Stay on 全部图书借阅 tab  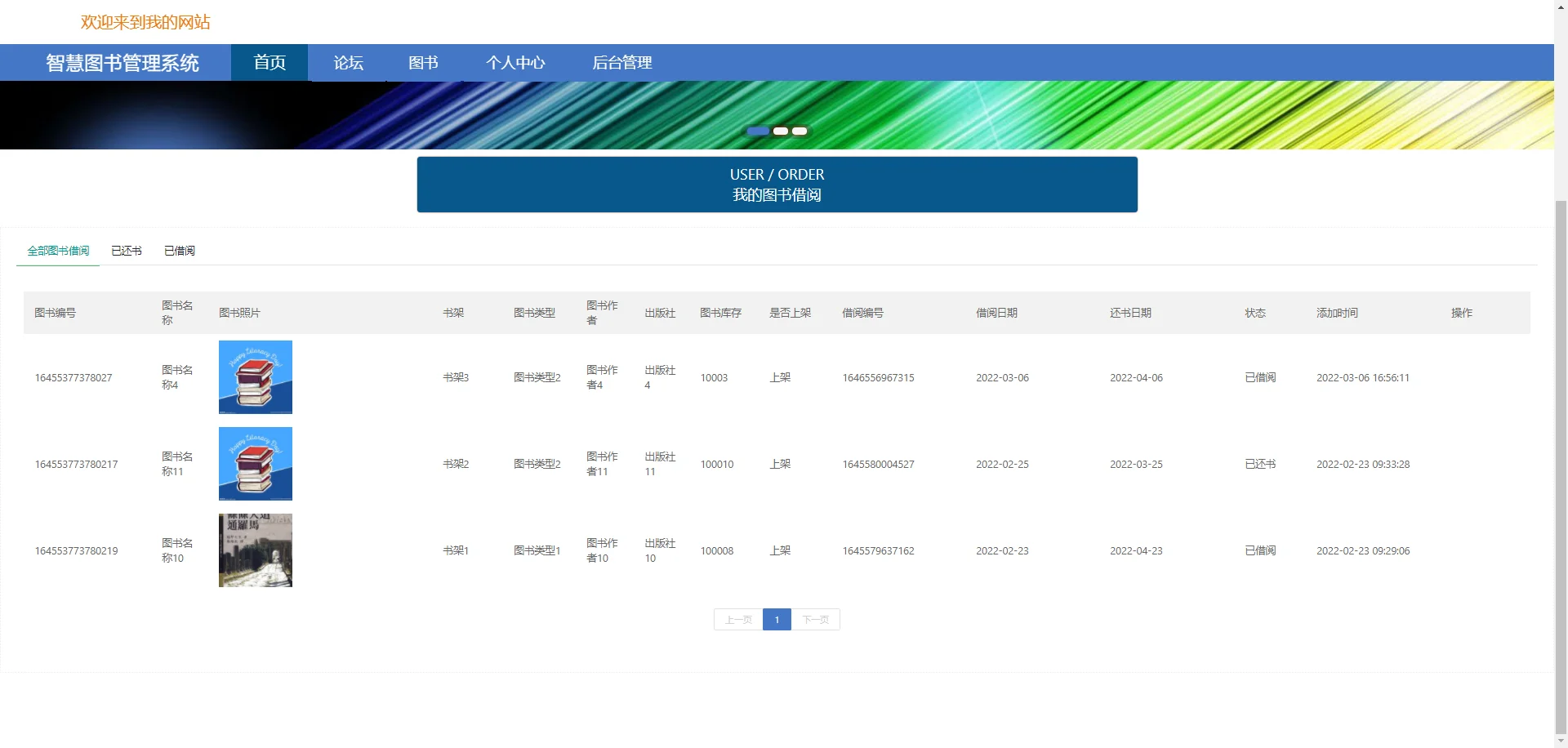tap(57, 251)
